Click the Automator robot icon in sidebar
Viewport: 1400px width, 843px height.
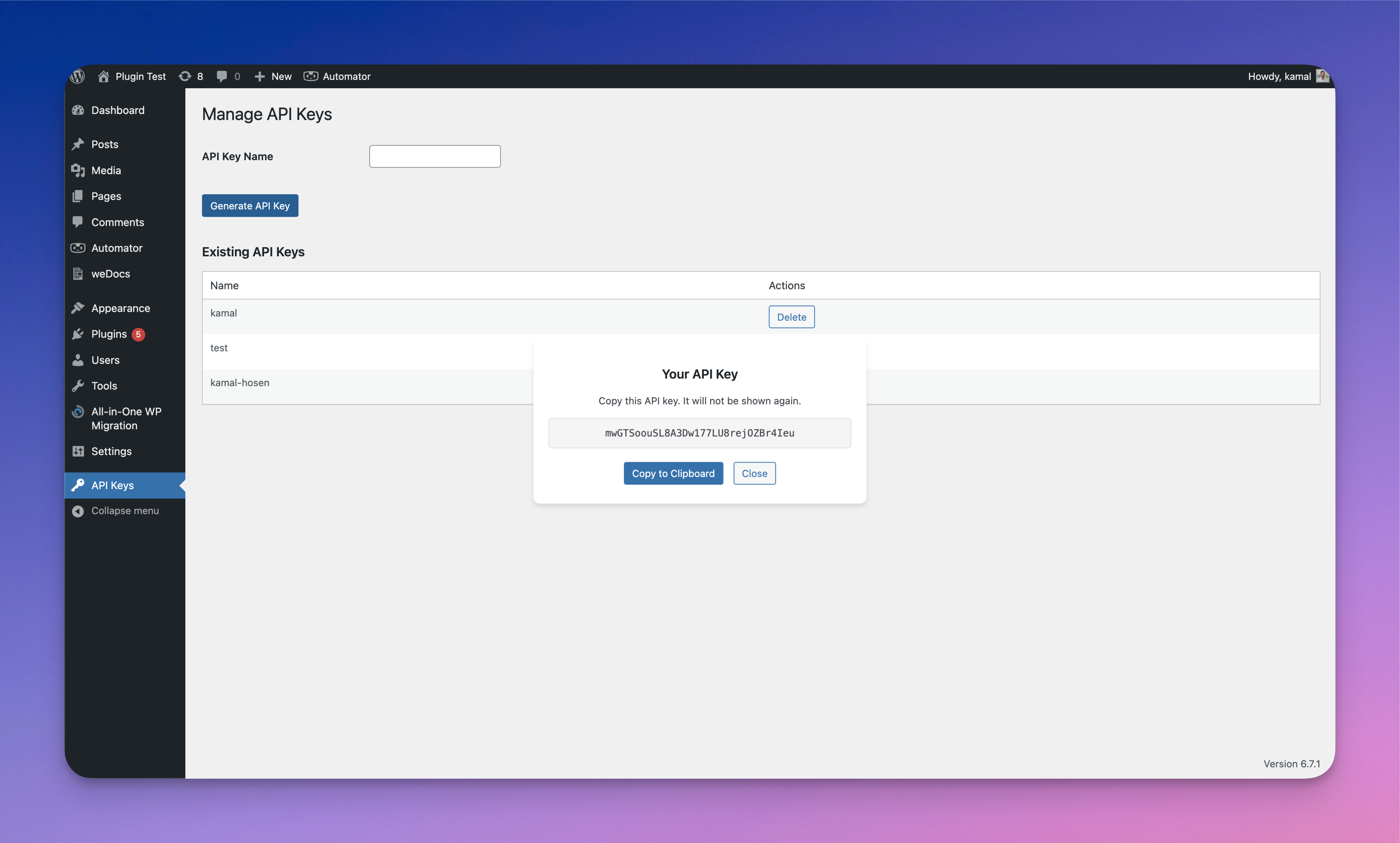(x=78, y=248)
